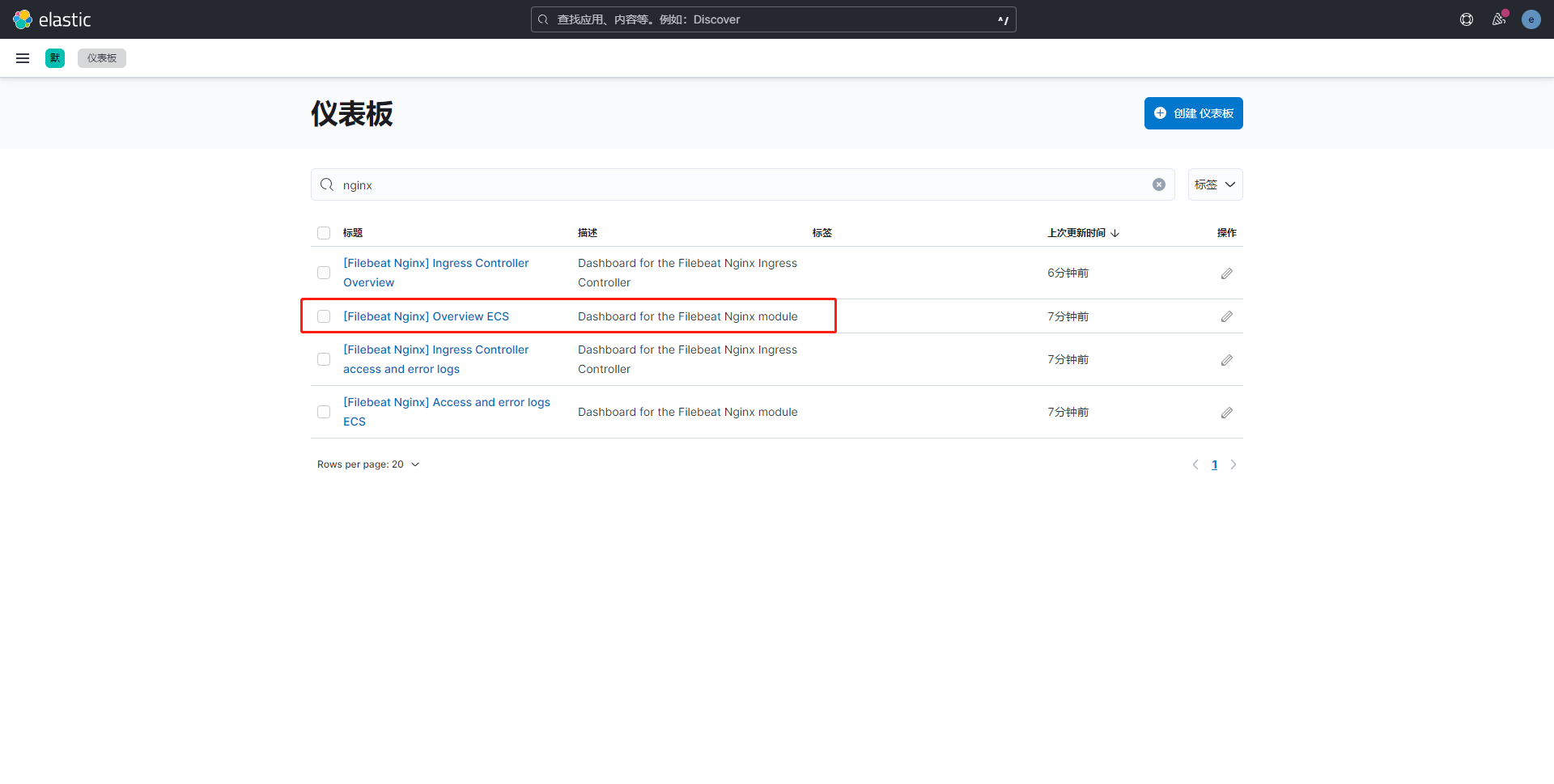Open the Rows per page dropdown
The image size is (1554, 784).
(x=368, y=464)
